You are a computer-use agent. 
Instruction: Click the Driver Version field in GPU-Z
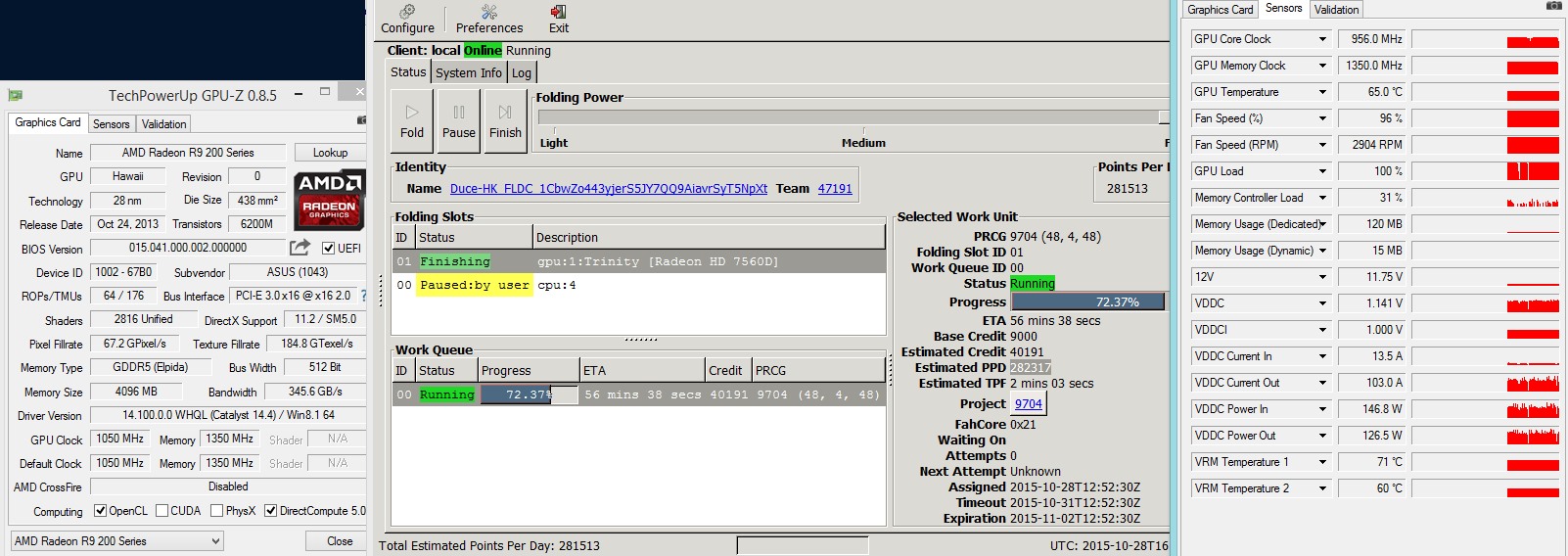227,415
